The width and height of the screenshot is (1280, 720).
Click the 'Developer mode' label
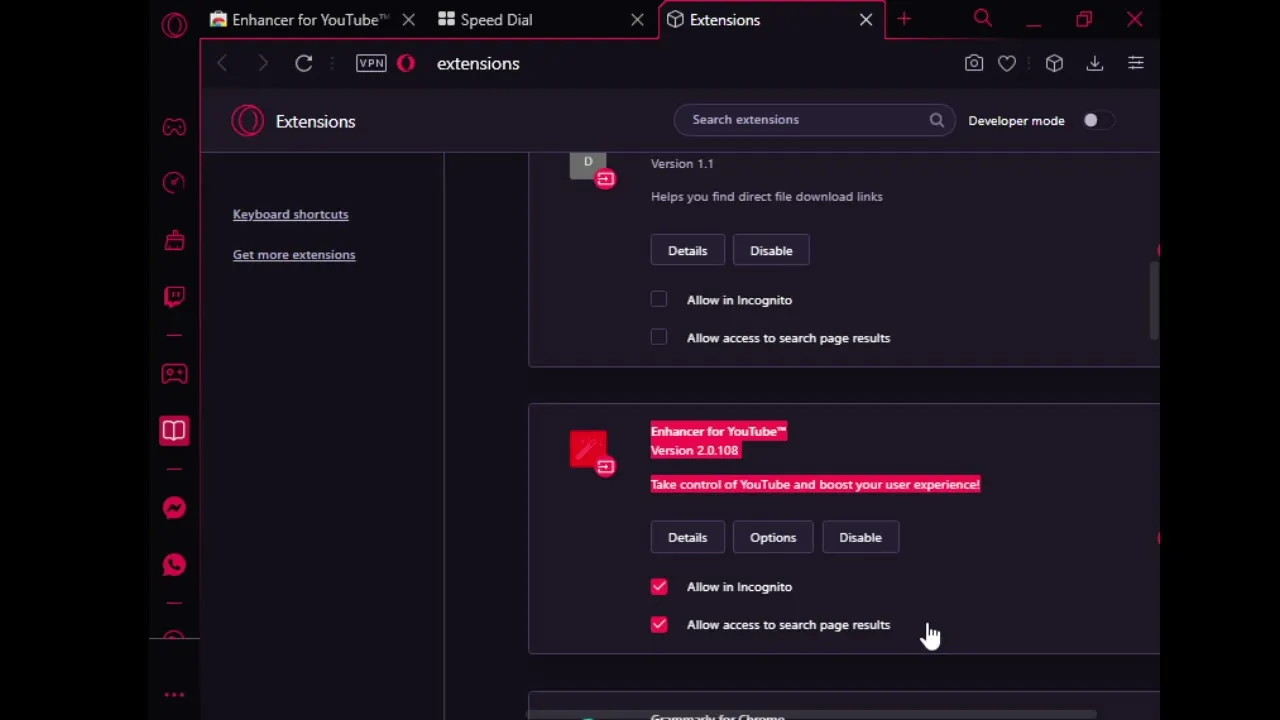(1016, 120)
